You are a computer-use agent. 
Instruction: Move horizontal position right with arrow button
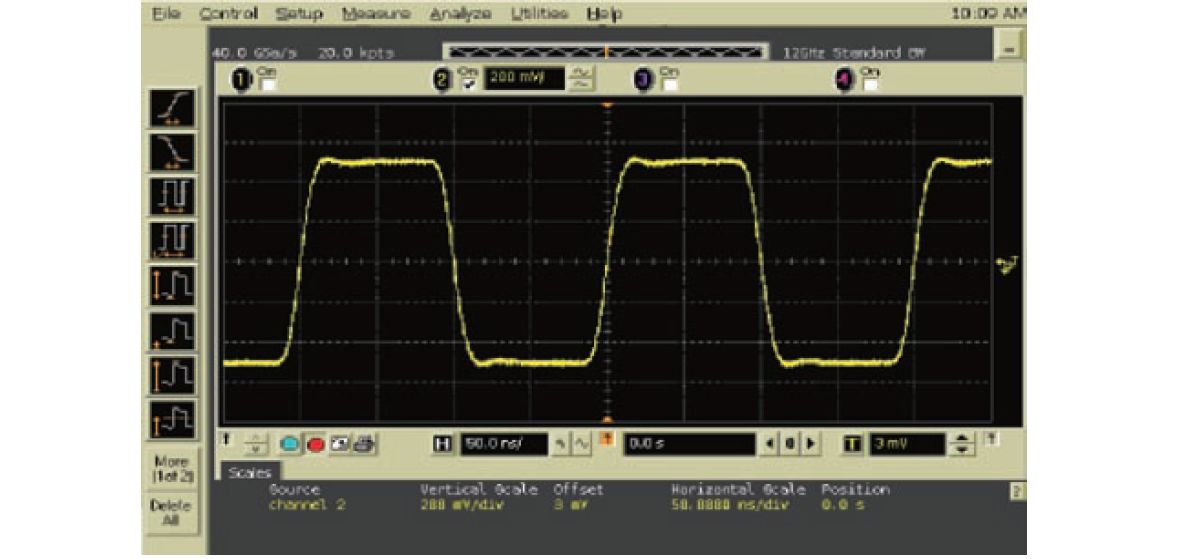click(811, 445)
